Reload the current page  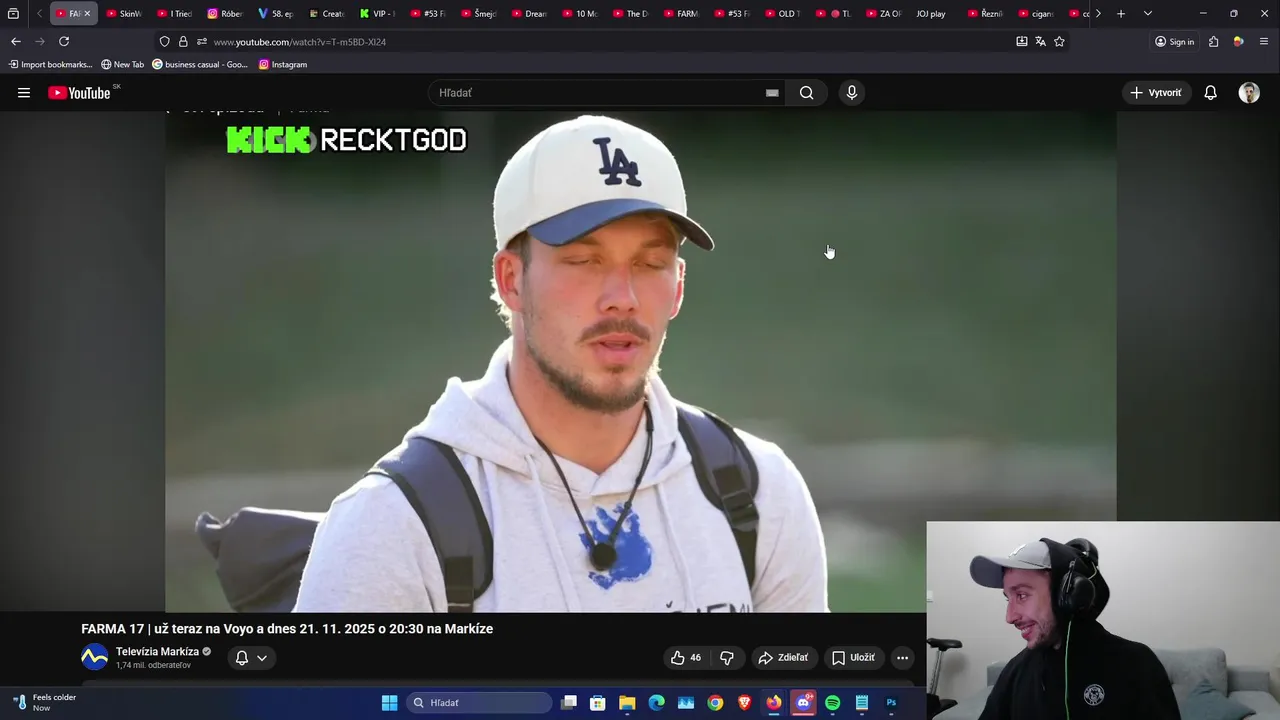[64, 41]
